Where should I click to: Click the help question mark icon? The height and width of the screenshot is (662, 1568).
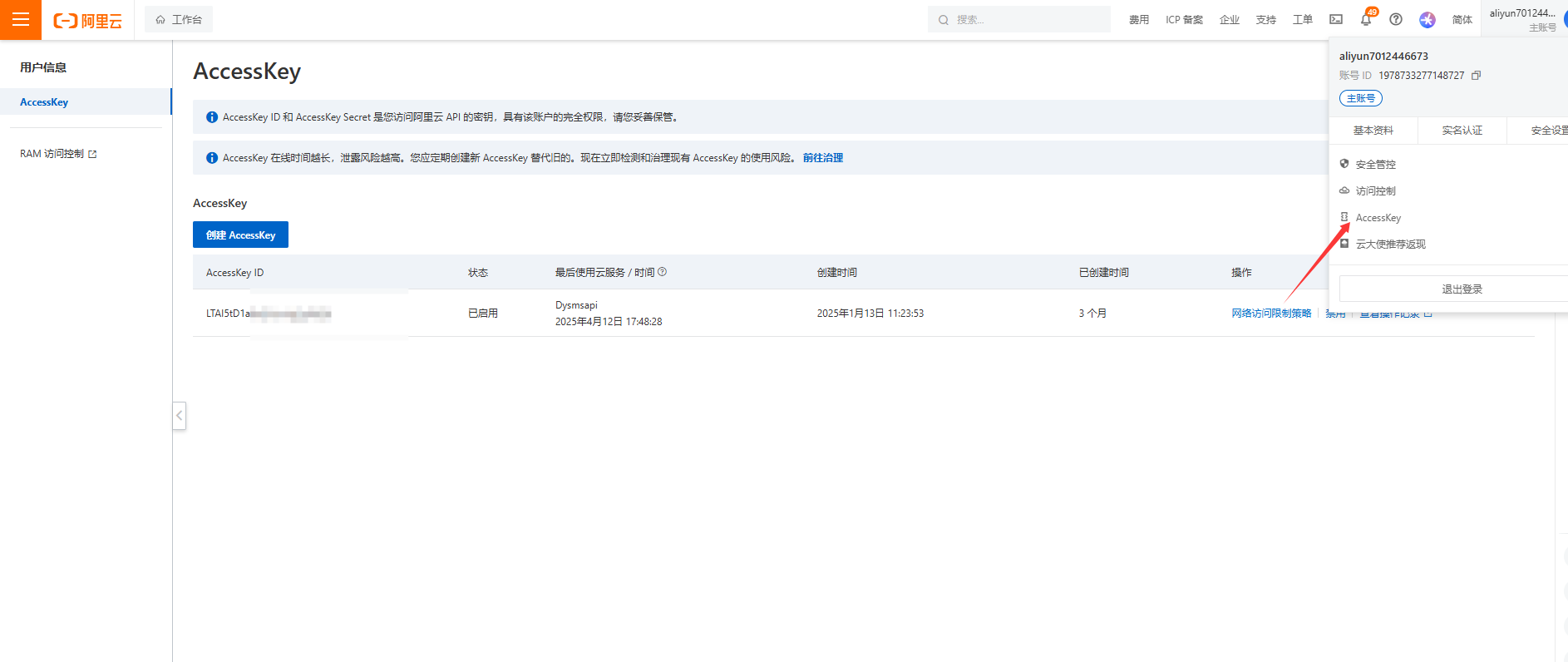click(x=1396, y=19)
